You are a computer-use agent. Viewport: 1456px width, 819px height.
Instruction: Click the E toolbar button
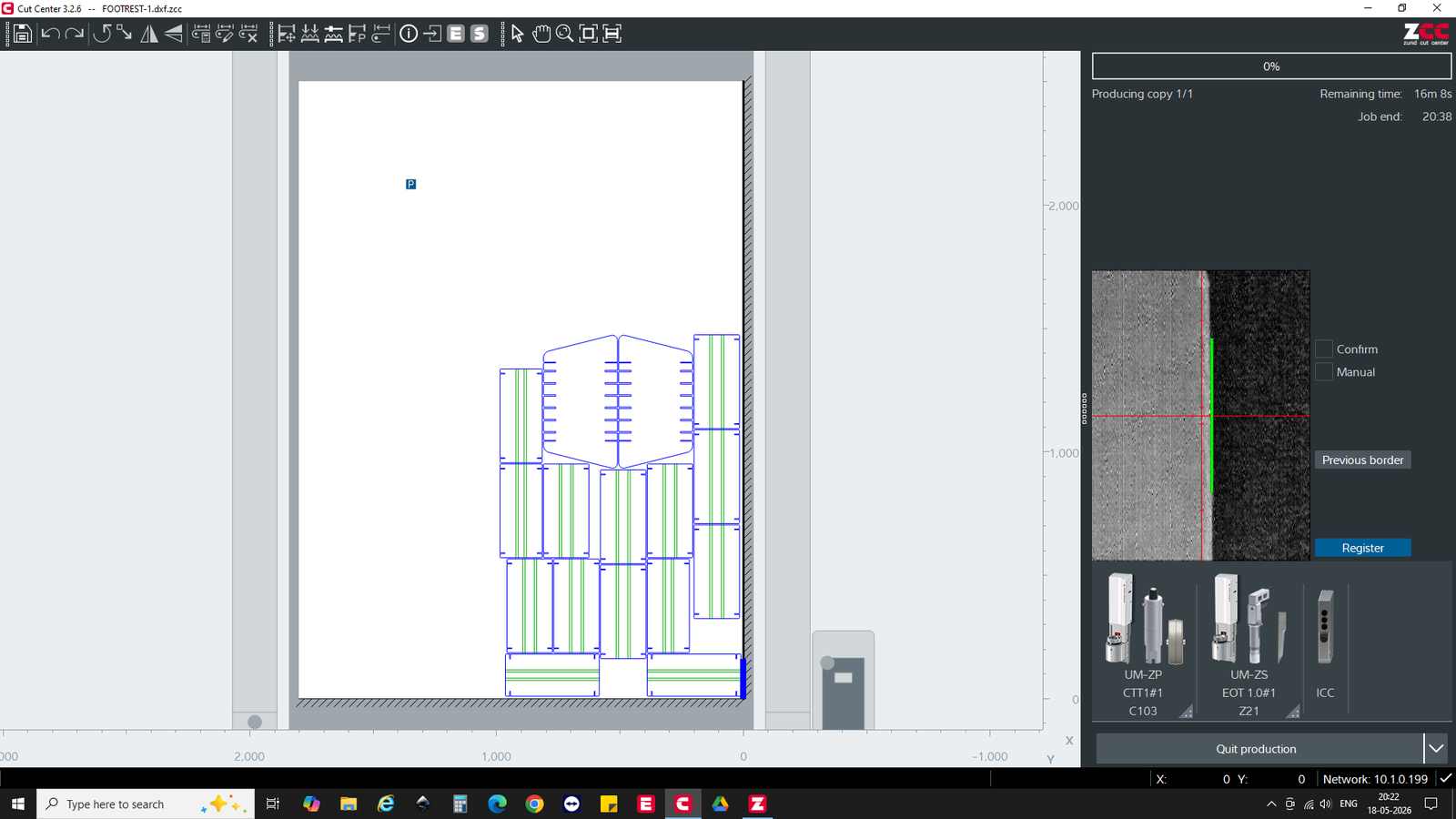point(456,34)
